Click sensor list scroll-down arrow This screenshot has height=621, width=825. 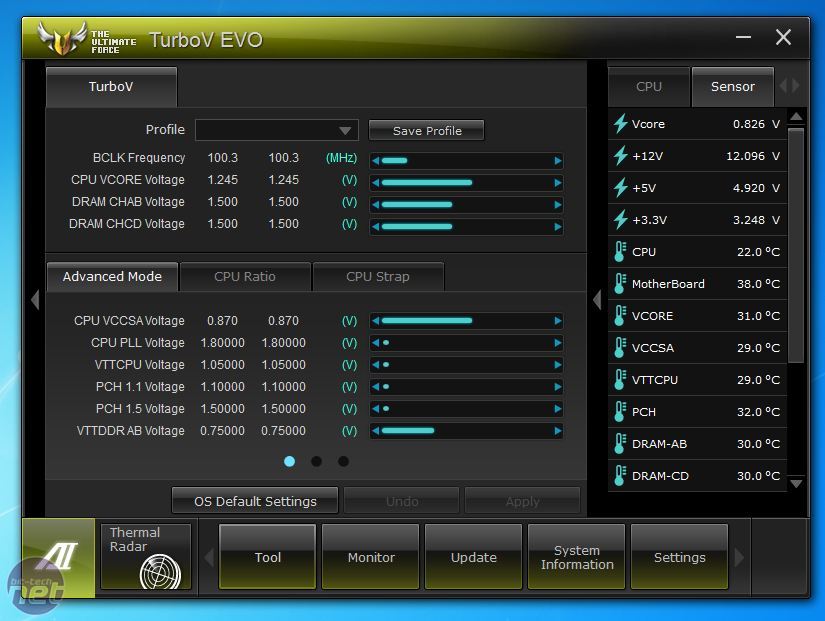[797, 483]
